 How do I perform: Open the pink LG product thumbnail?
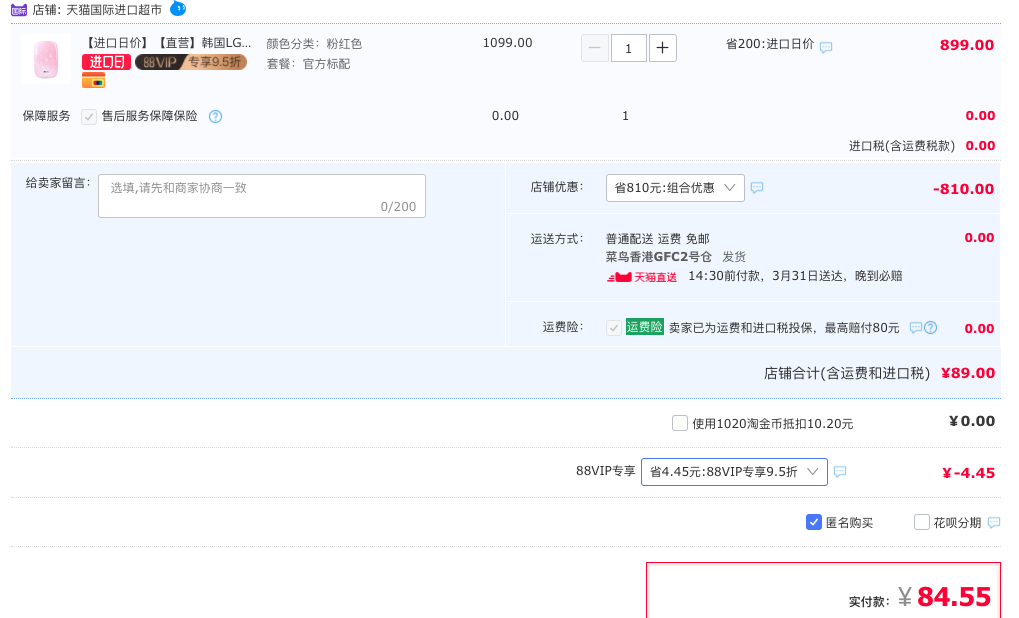pyautogui.click(x=45, y=59)
